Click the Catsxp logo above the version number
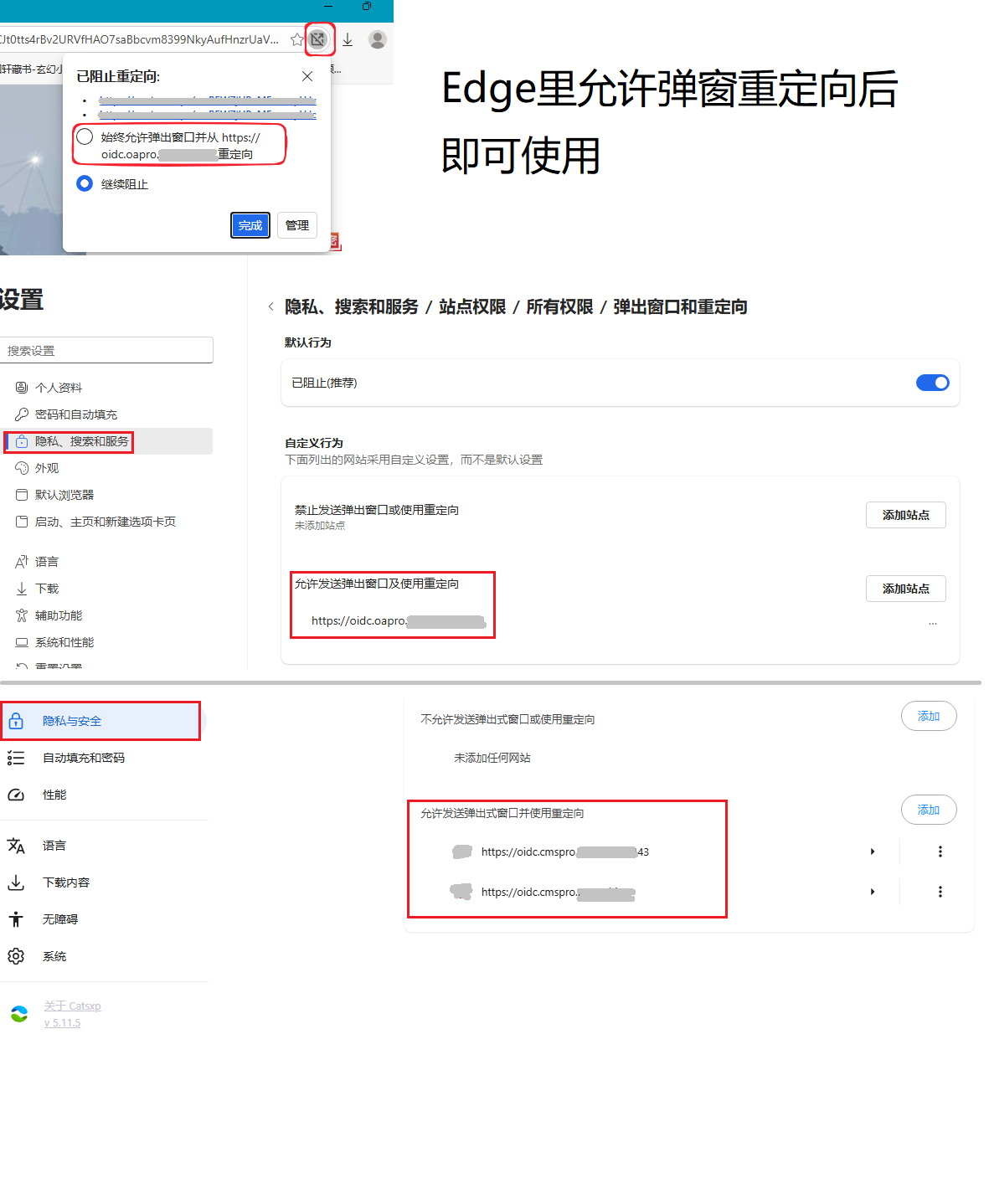Screen dimensions: 989x1204 coord(18,1013)
